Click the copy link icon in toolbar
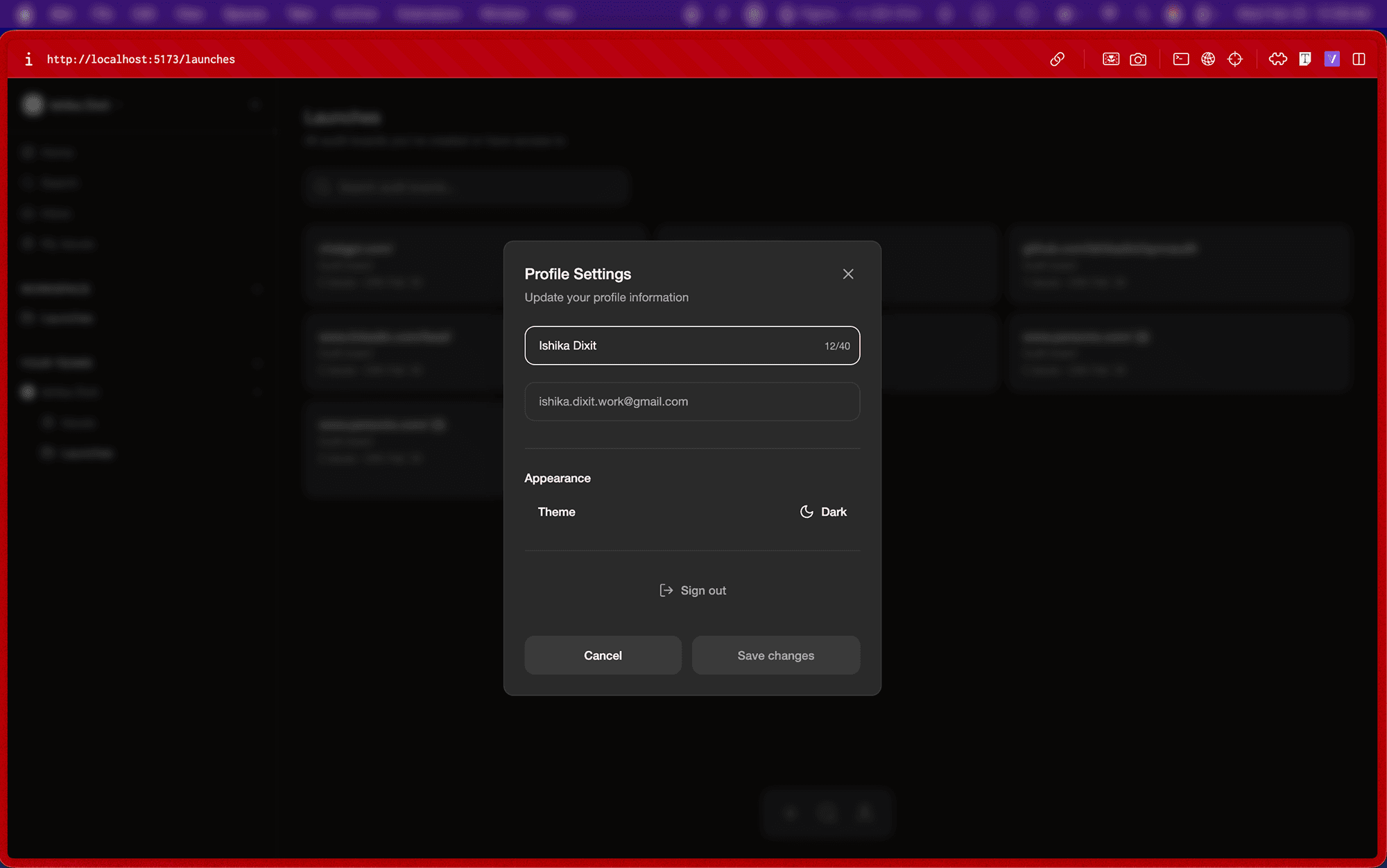Image resolution: width=1387 pixels, height=868 pixels. [x=1057, y=59]
